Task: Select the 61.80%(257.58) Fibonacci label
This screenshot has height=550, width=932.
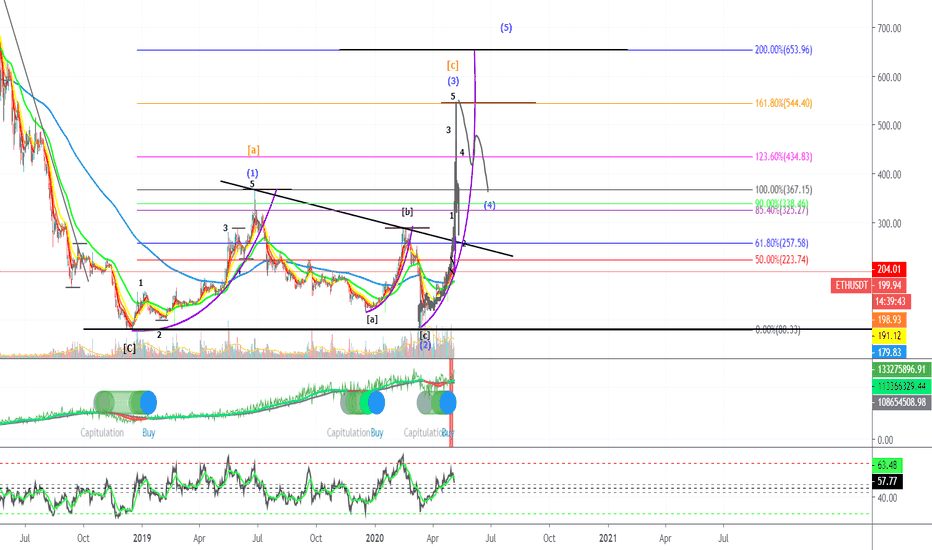Action: pyautogui.click(x=782, y=243)
